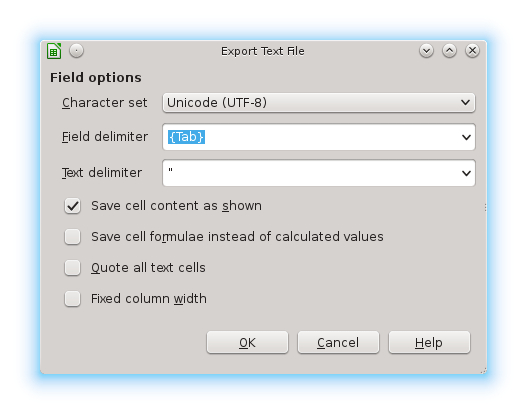This screenshot has width=527, height=414.
Task: Click the resize grip at dialog corner
Action: [x=483, y=371]
